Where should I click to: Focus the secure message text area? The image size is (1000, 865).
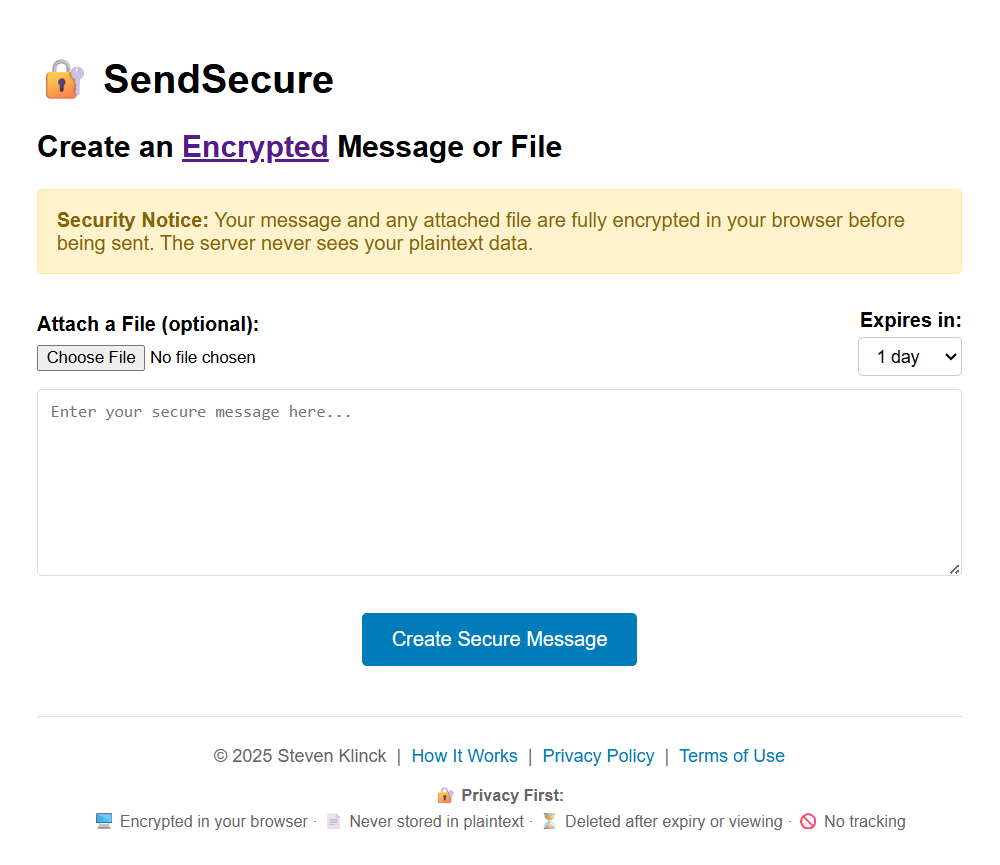(499, 482)
